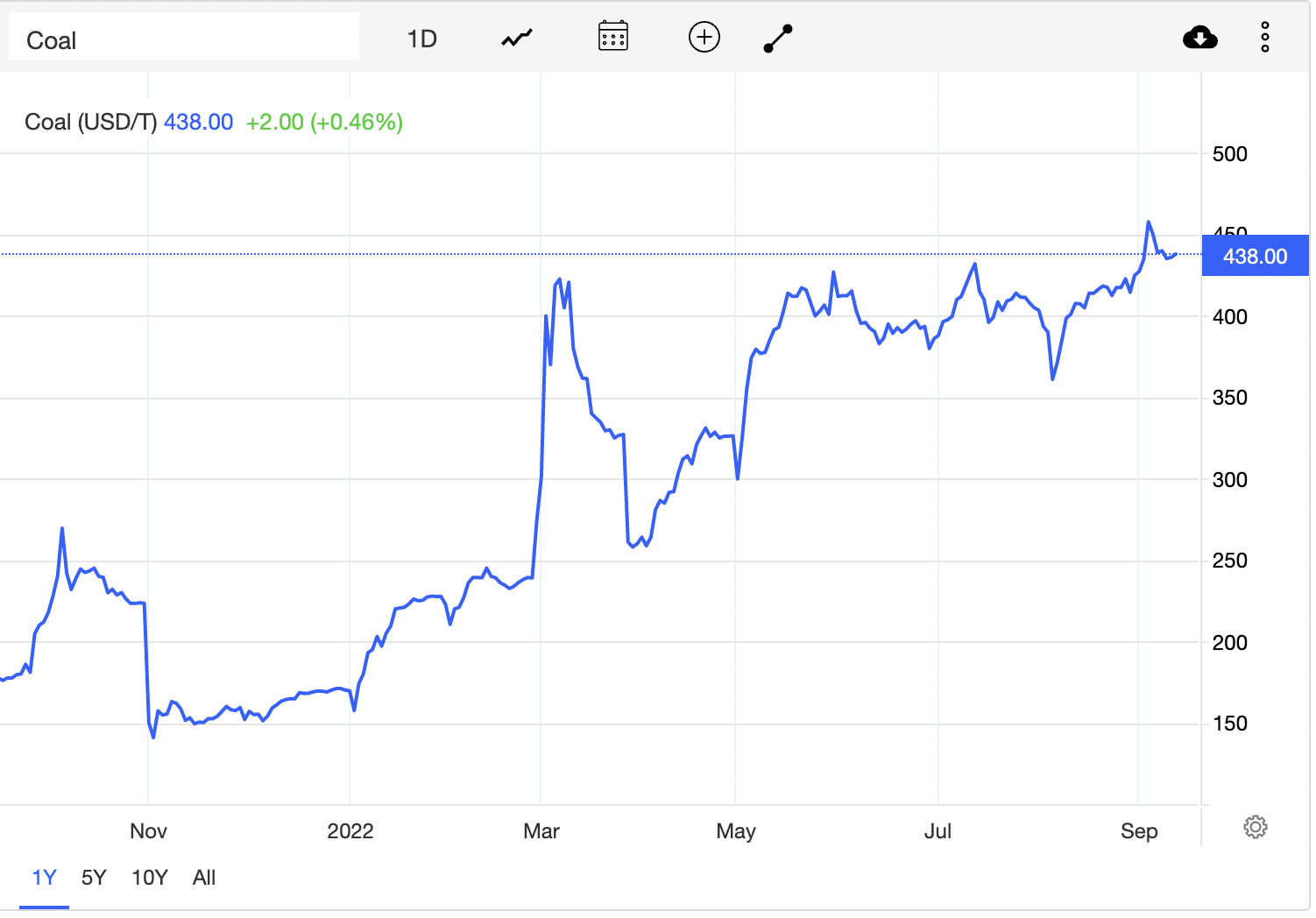Click the 400 price axis label
The height and width of the screenshot is (918, 1316).
click(x=1230, y=317)
